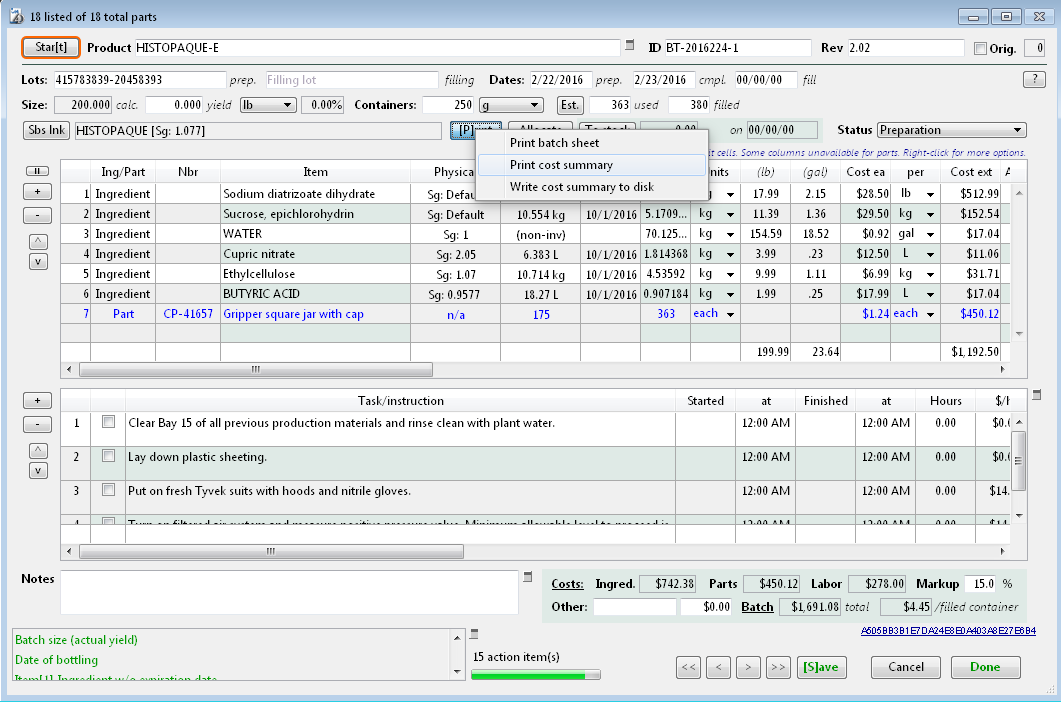Add a task with plus button beside instructions
The image size is (1061, 702).
click(x=37, y=400)
